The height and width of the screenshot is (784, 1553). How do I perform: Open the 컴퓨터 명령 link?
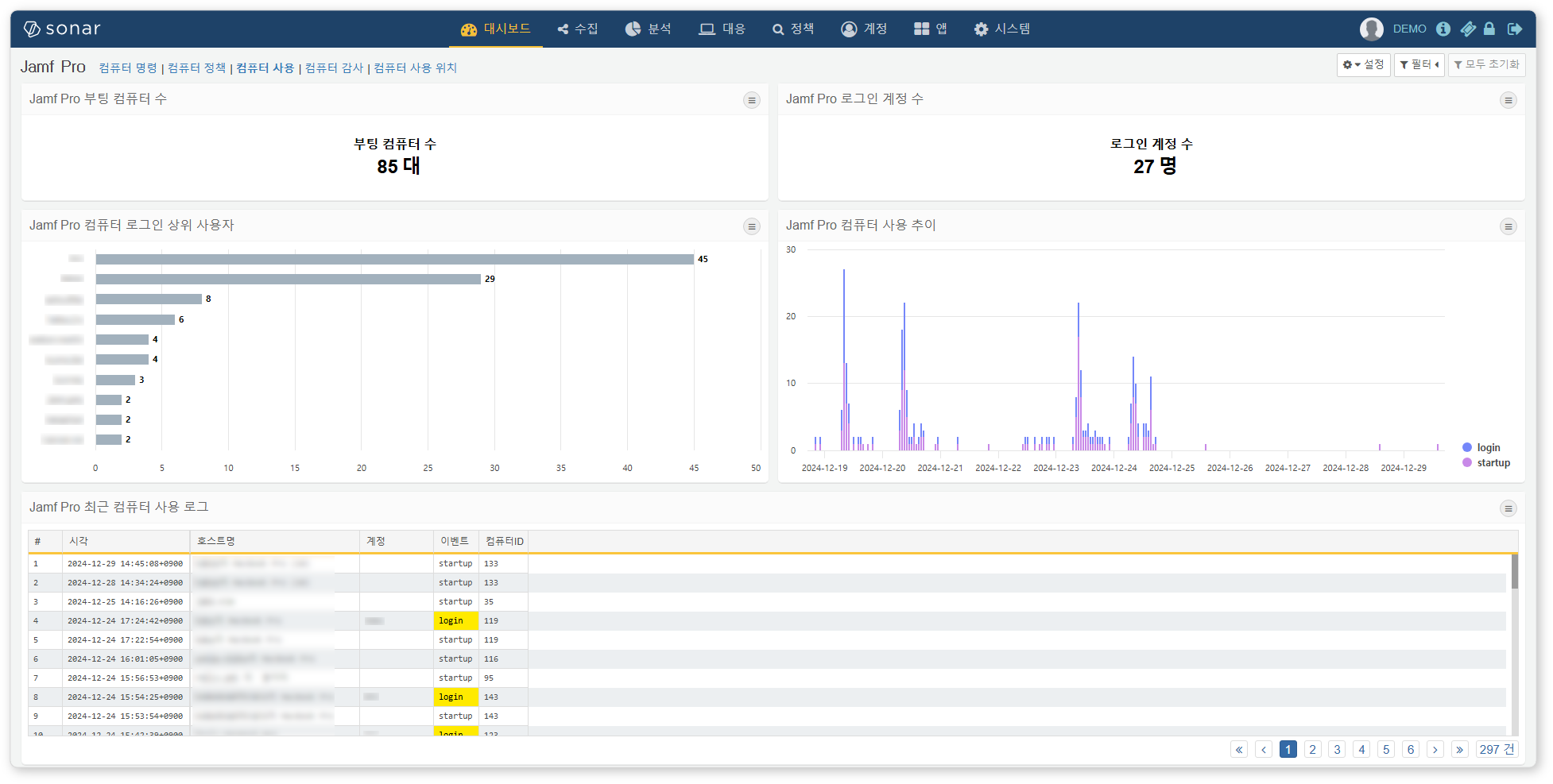point(128,68)
